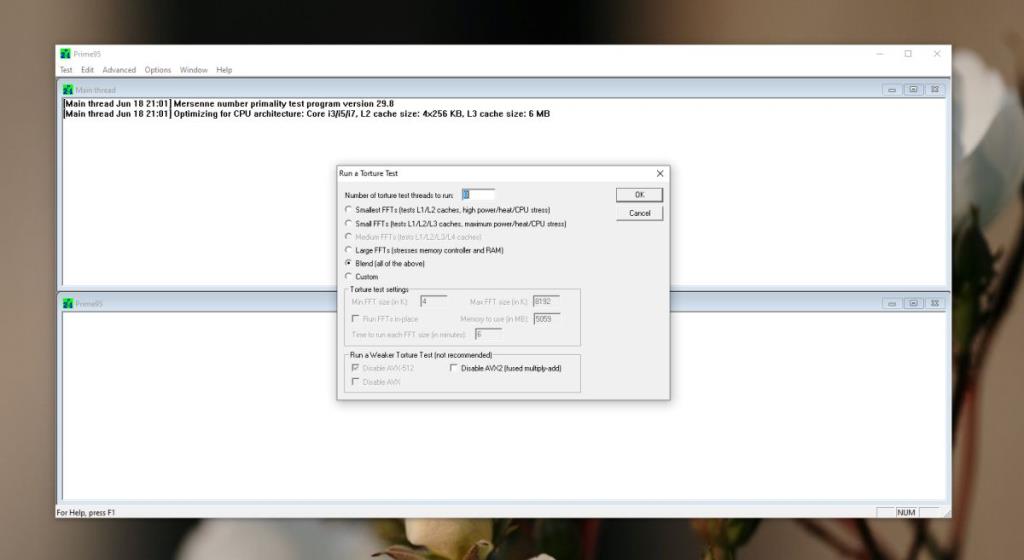
Task: Open the Help menu
Action: tap(224, 70)
